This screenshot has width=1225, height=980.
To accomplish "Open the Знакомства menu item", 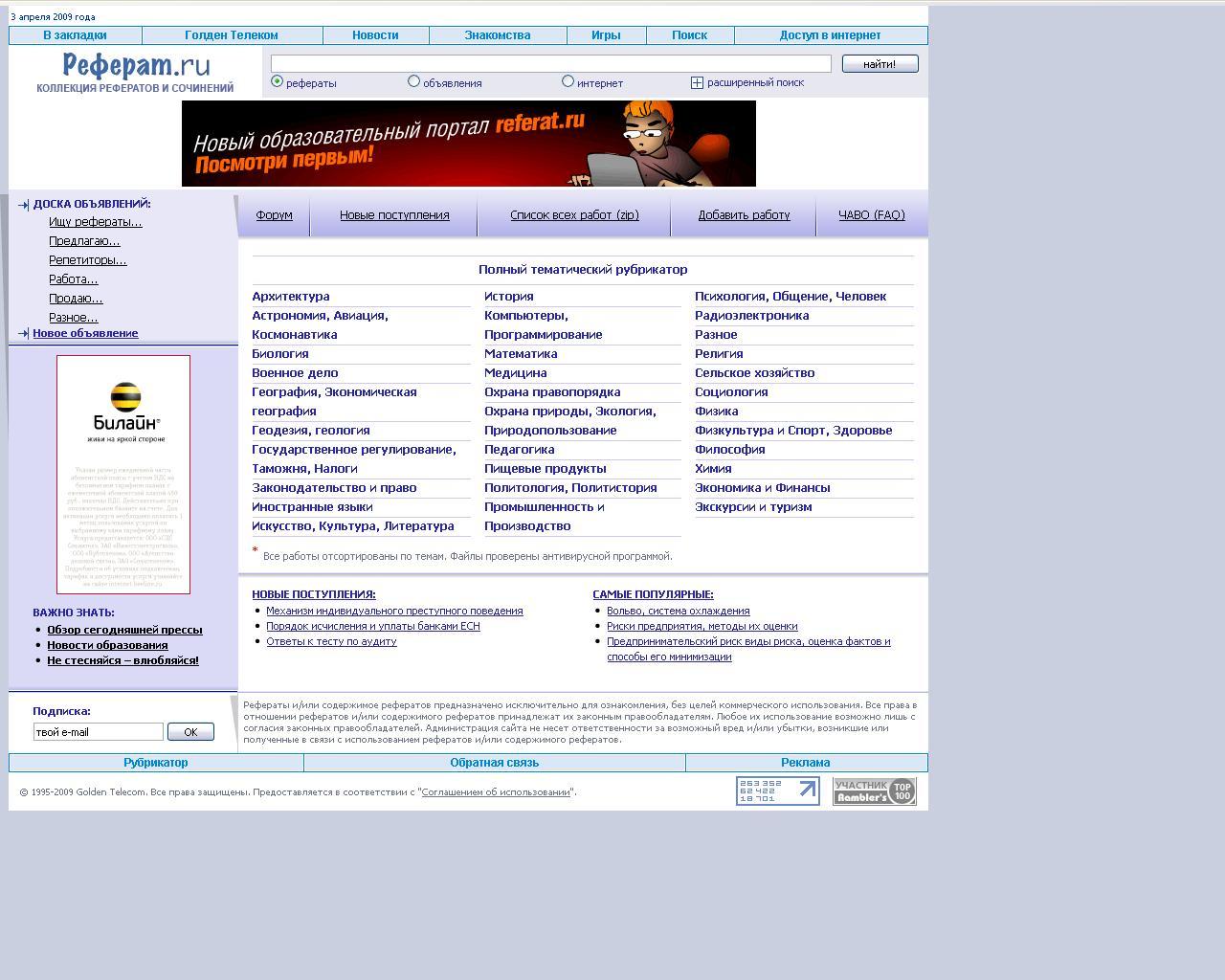I will [x=498, y=35].
